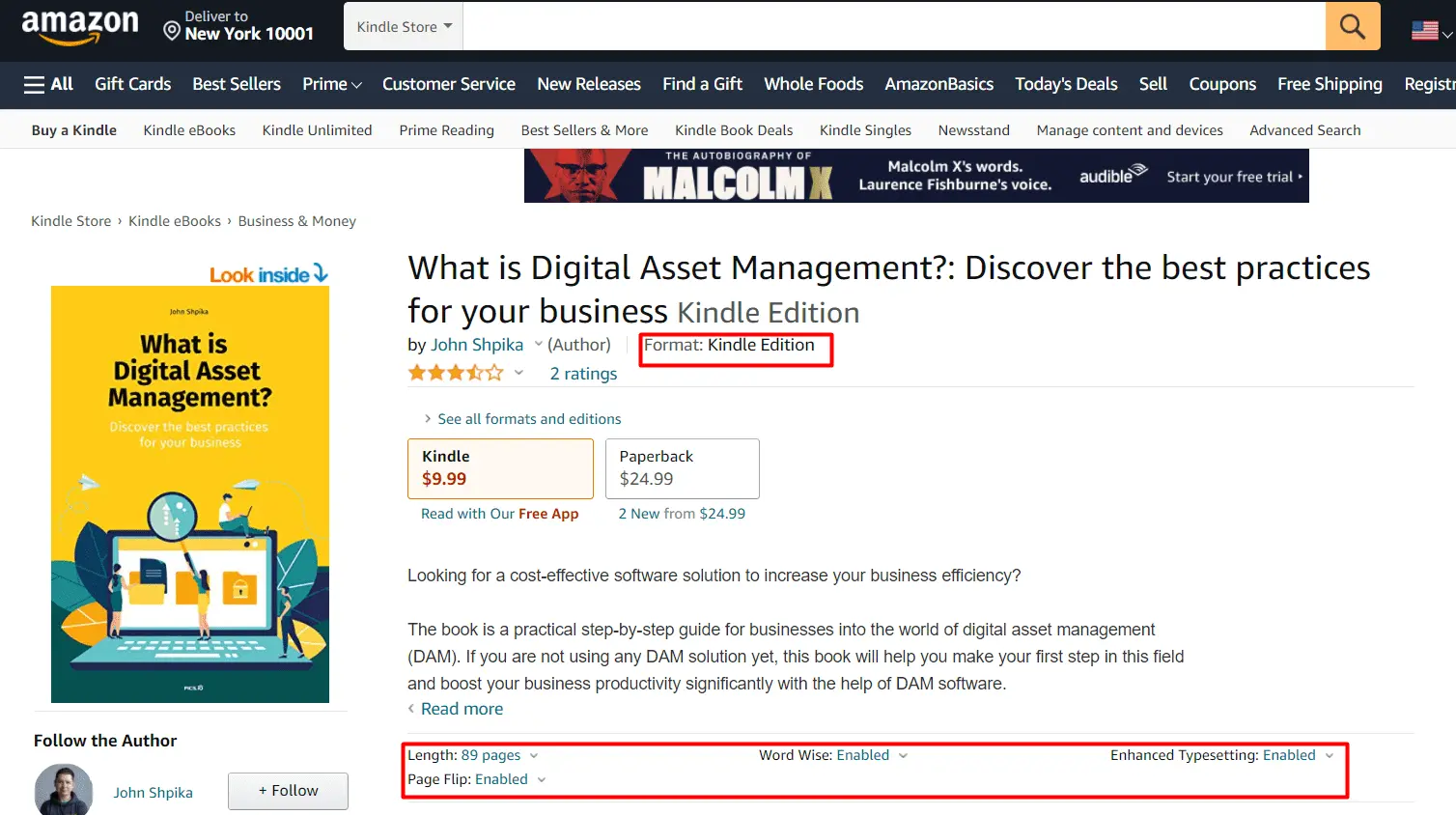The image size is (1456, 815).
Task: Open the Sell page
Action: click(1153, 84)
